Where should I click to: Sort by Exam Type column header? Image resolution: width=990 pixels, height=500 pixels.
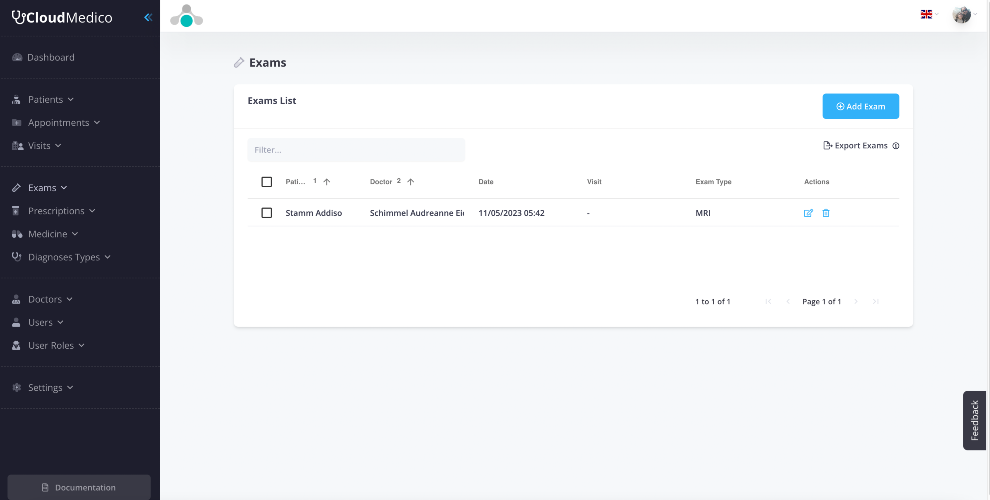pos(713,182)
